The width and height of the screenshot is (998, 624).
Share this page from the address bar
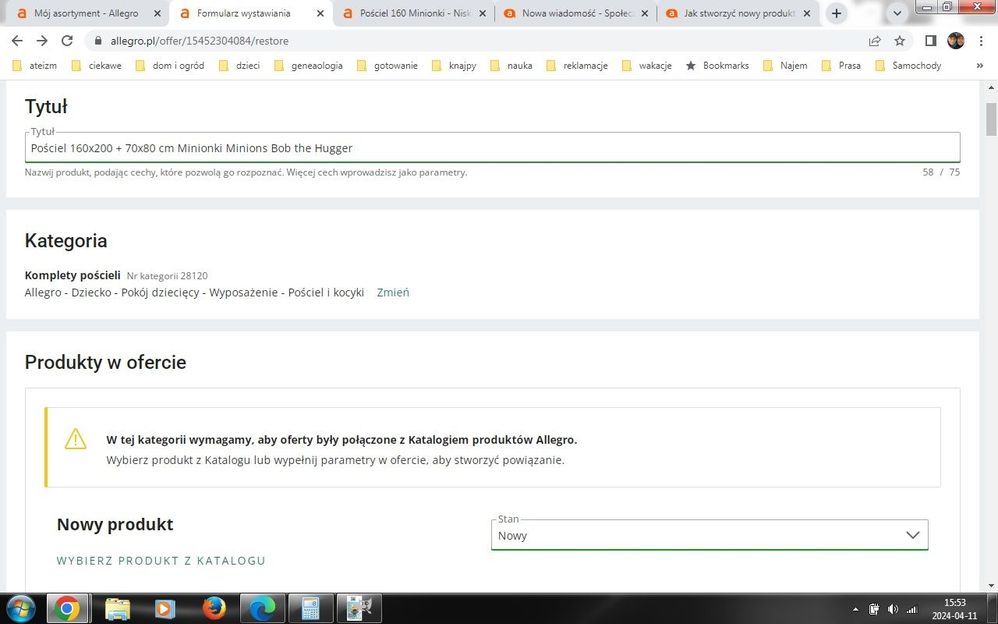click(x=875, y=41)
